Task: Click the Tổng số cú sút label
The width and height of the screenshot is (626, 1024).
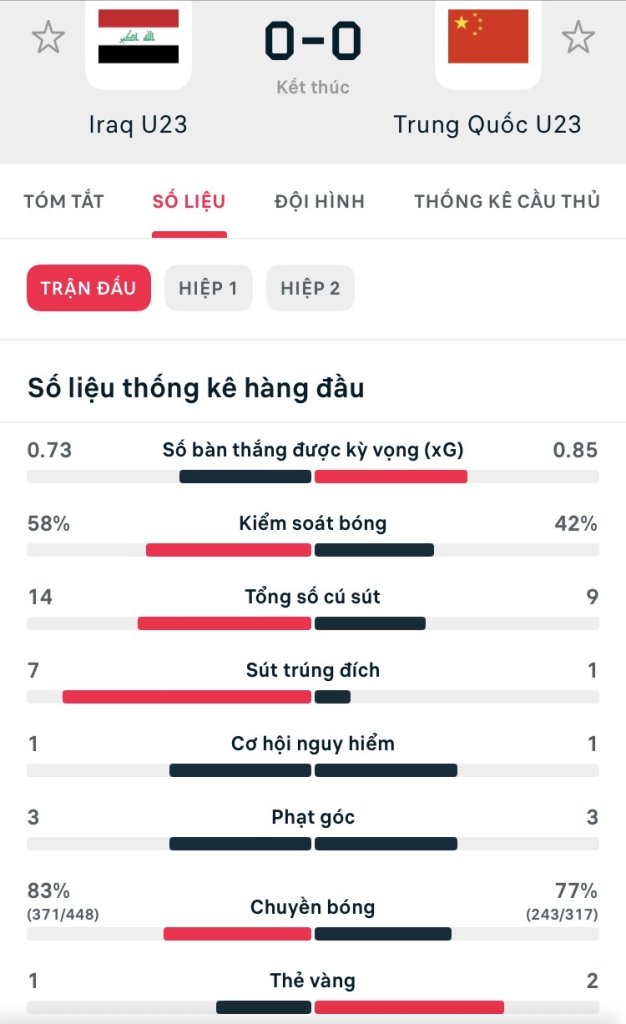Action: (x=313, y=597)
